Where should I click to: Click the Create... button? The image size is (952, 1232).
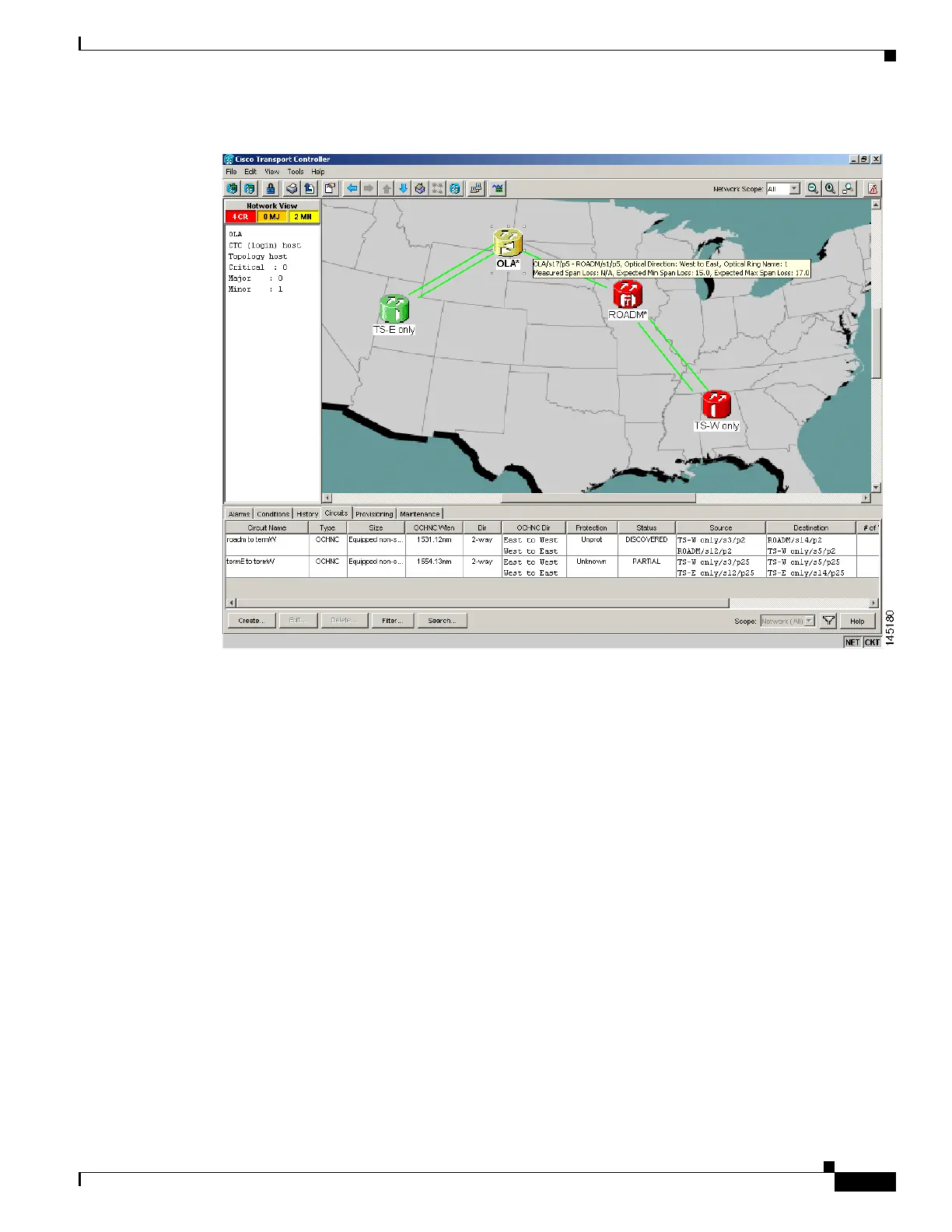(x=251, y=621)
